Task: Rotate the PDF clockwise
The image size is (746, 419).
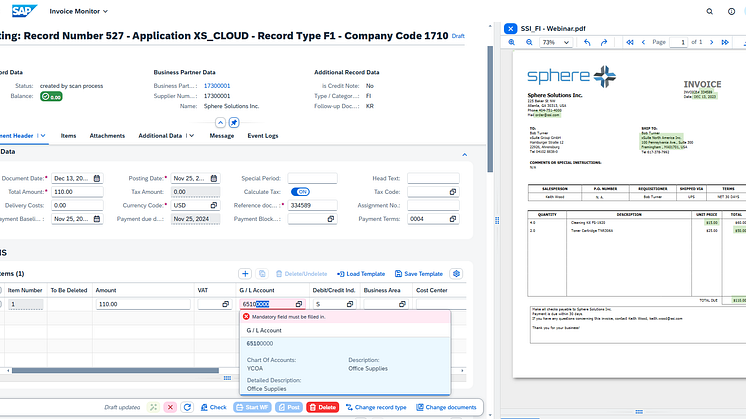Action: (604, 42)
